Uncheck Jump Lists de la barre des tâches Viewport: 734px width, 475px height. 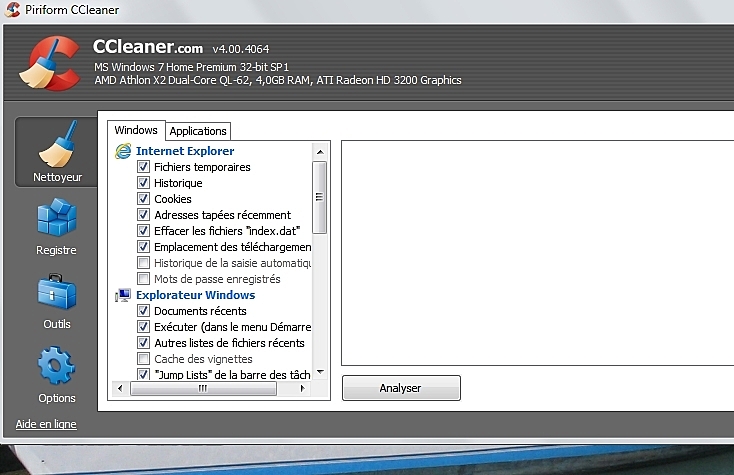click(x=144, y=374)
